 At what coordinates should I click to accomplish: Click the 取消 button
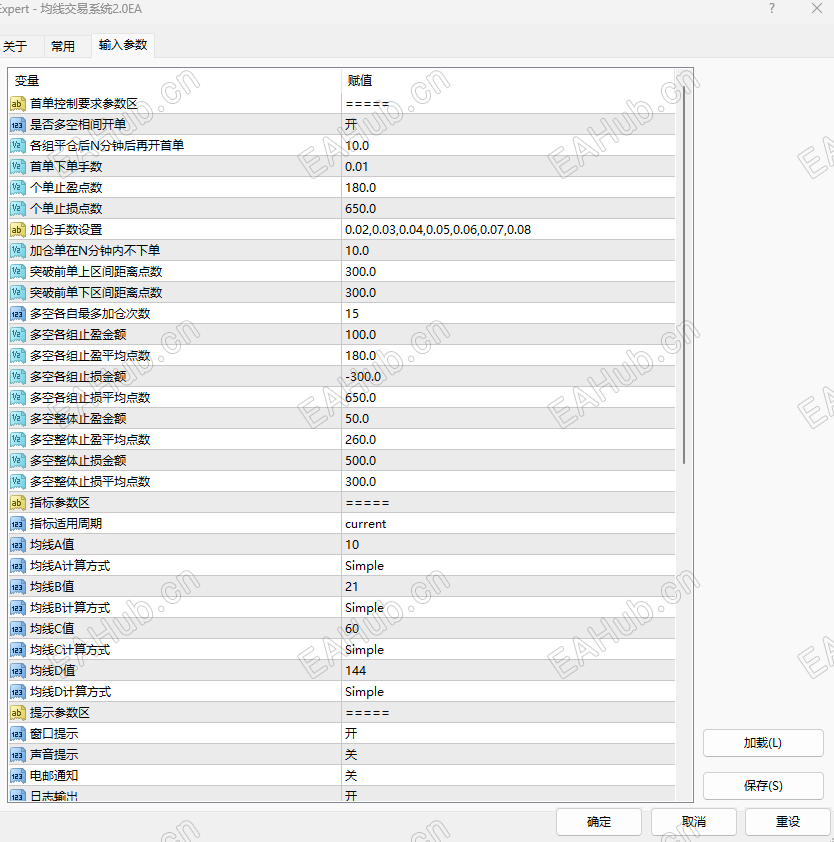(694, 822)
